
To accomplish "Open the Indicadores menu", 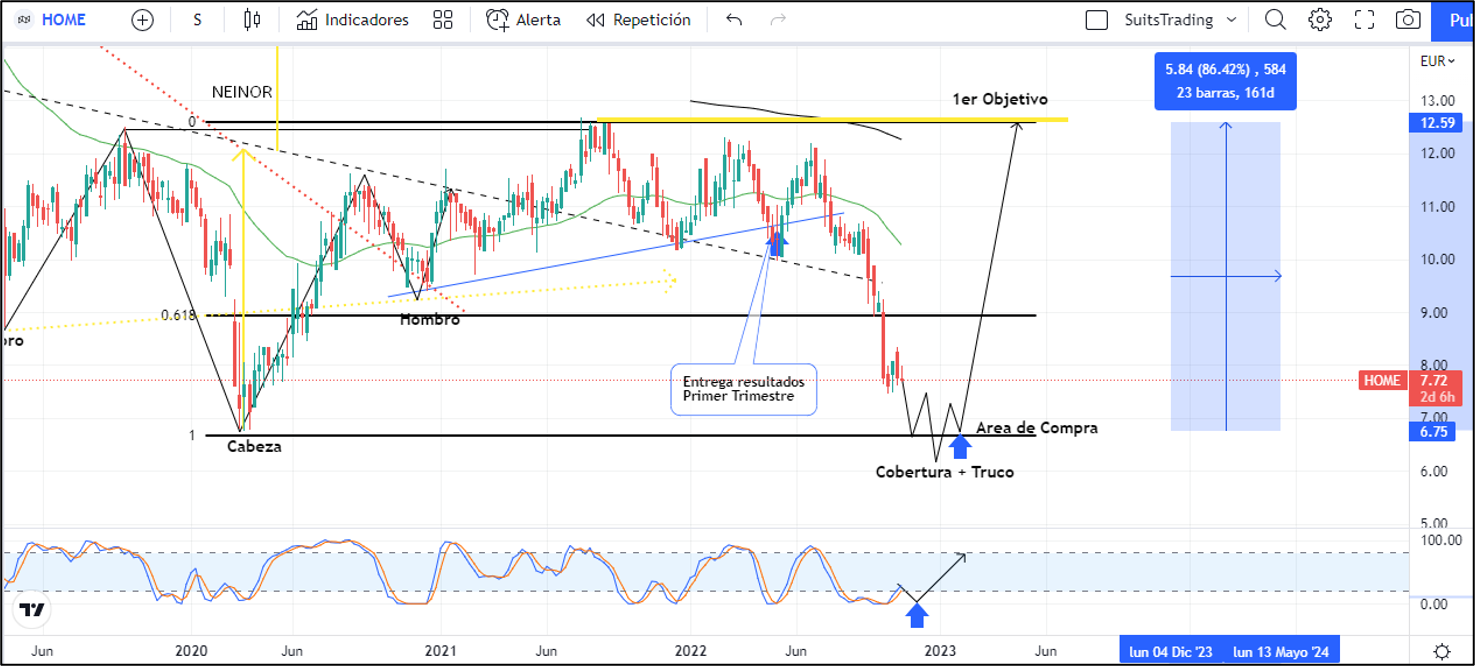I will (x=353, y=20).
